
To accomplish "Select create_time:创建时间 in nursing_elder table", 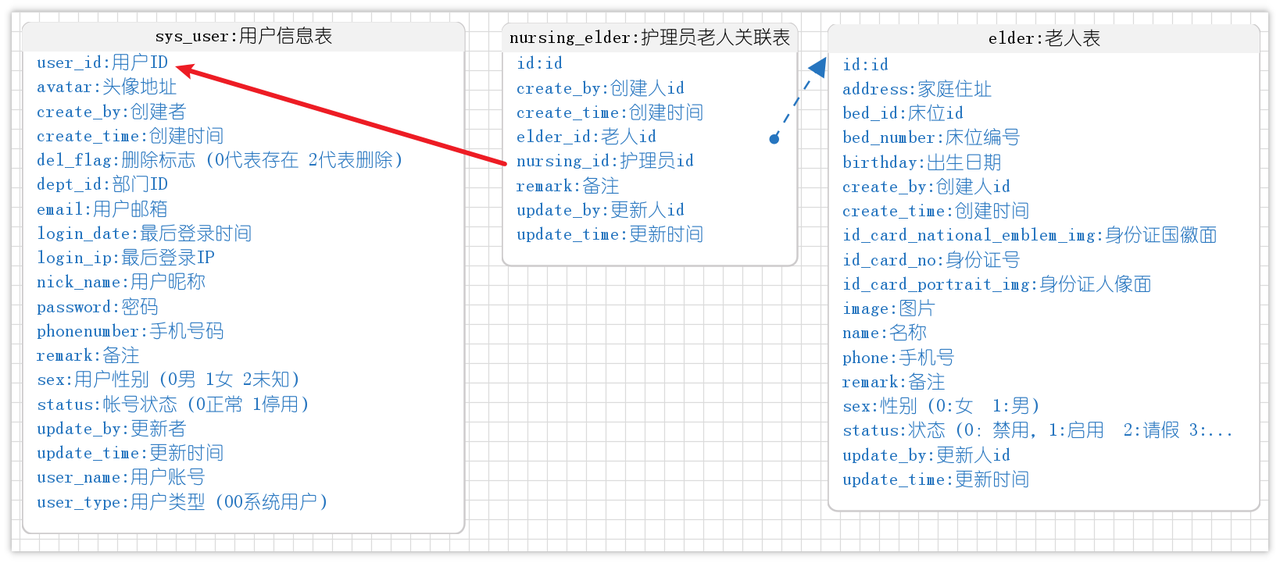I will click(x=609, y=112).
